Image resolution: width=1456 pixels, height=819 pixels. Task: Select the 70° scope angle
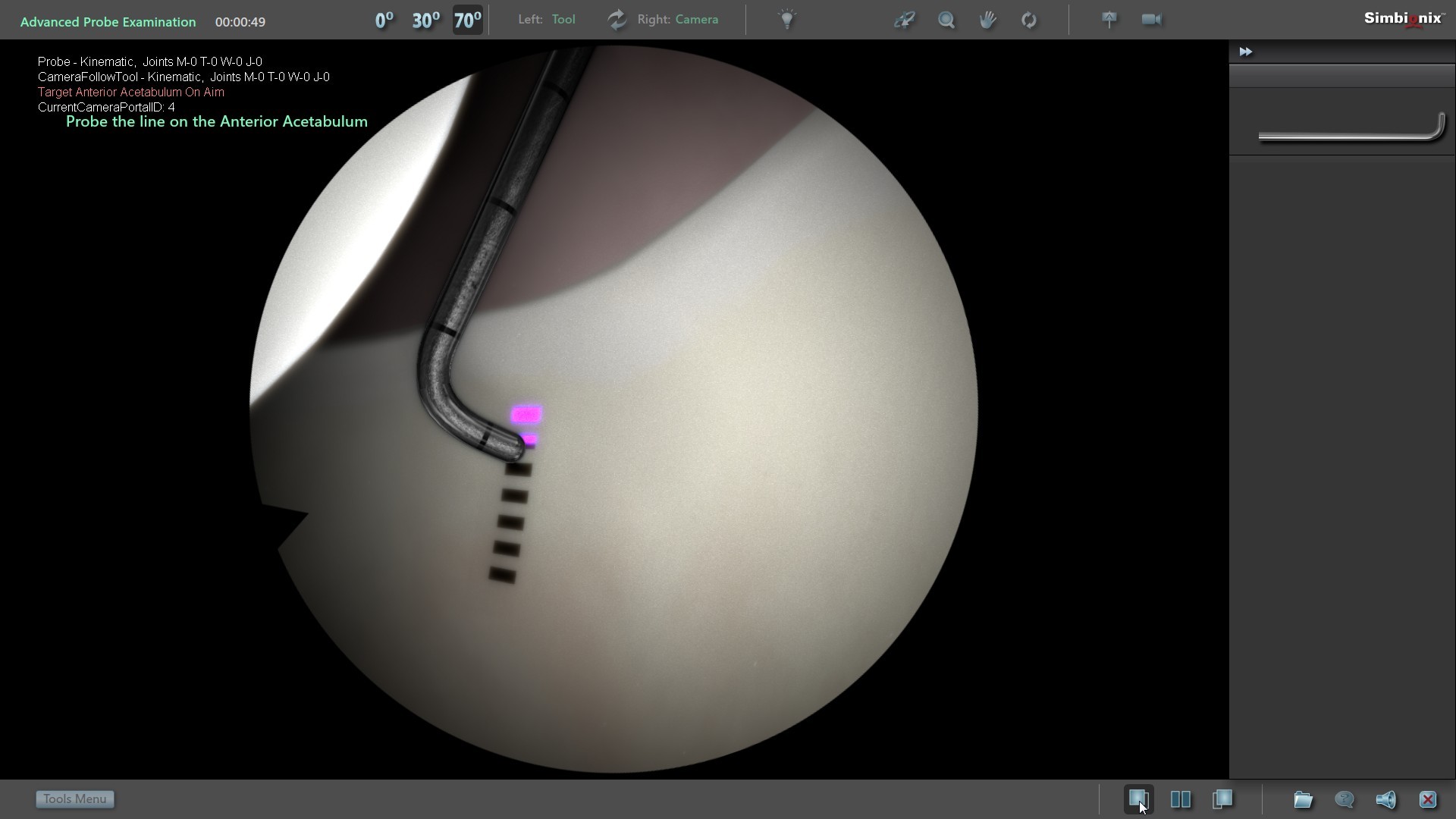point(467,20)
